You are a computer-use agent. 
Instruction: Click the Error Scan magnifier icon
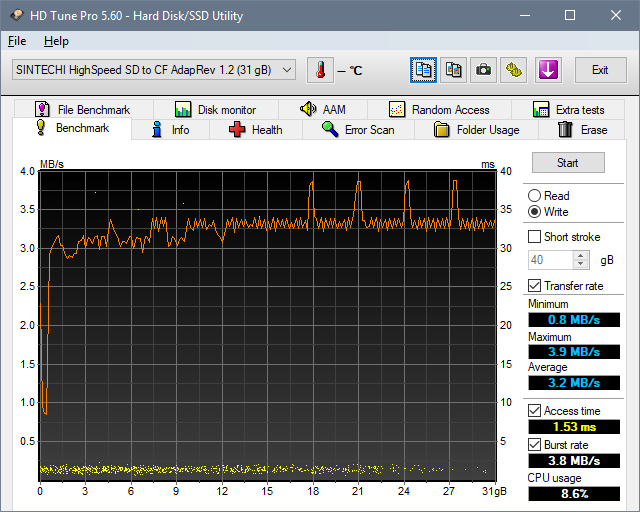[x=330, y=129]
